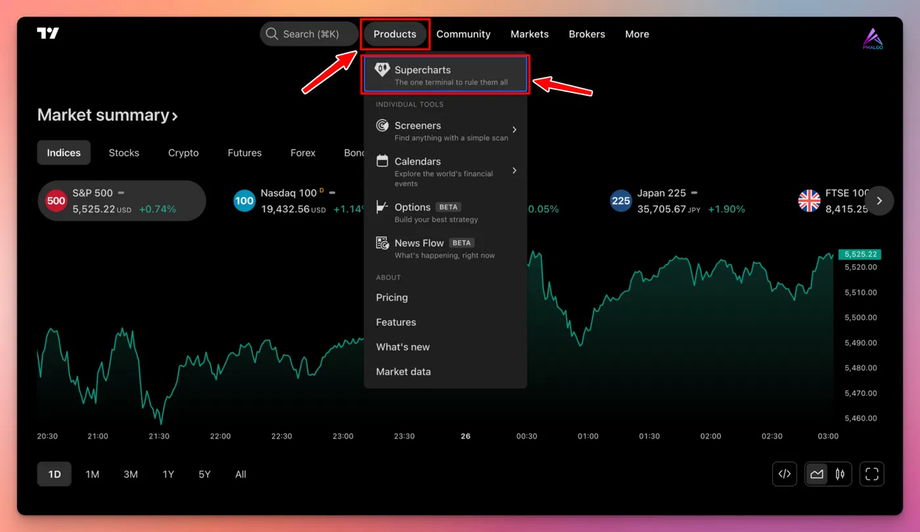This screenshot has width=920, height=532.
Task: Set chart range to 3M
Action: (x=130, y=474)
